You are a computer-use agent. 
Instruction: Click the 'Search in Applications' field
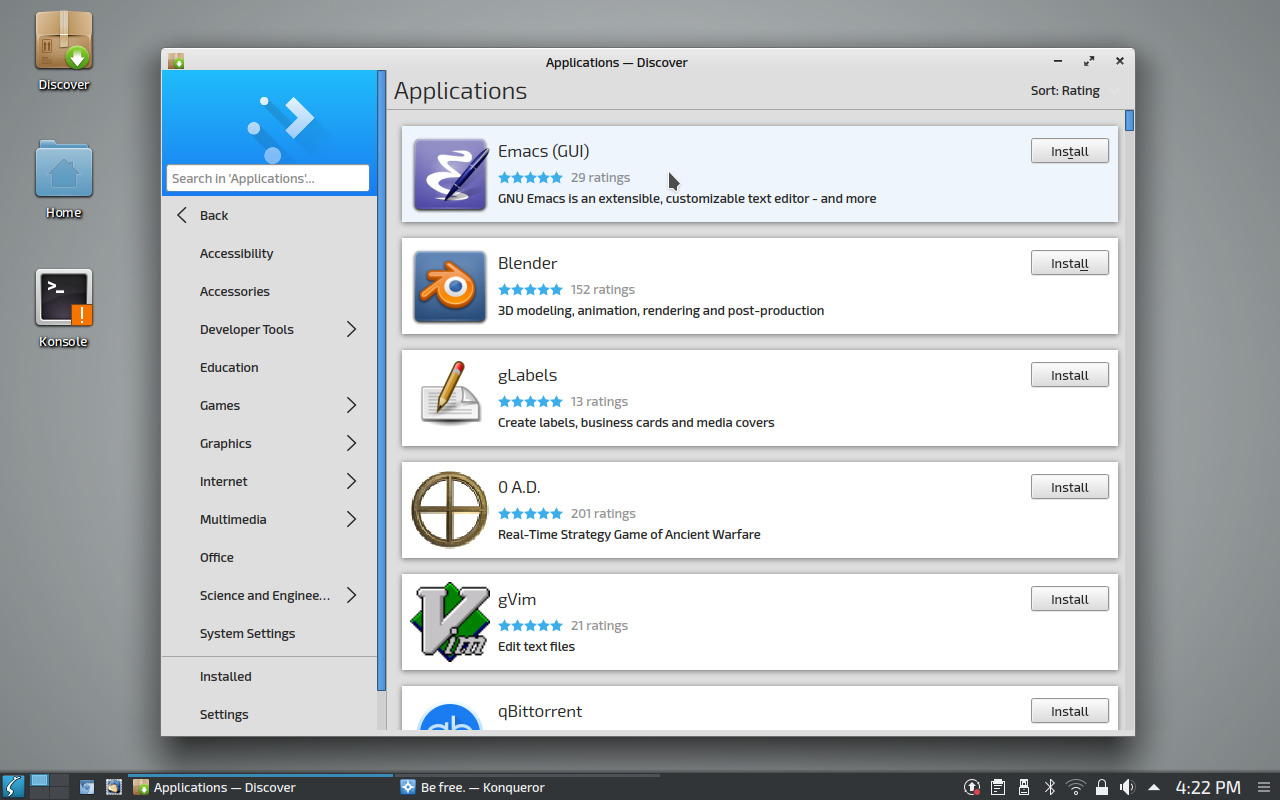coord(267,177)
